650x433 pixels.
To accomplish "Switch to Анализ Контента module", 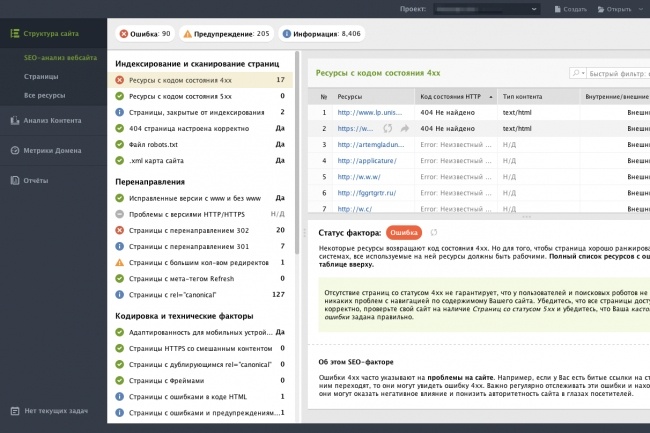I will click(x=53, y=121).
